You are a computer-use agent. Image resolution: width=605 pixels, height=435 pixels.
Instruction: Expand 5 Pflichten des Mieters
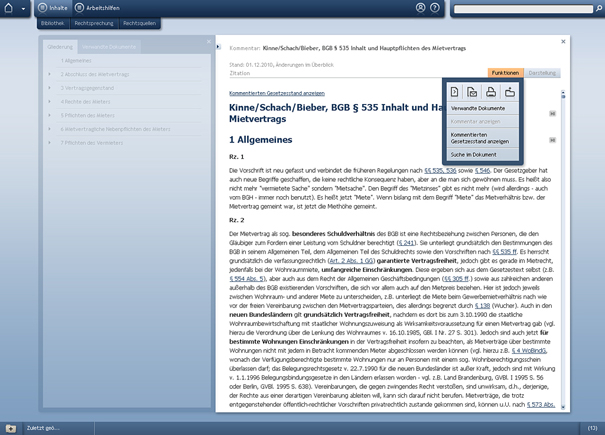[49, 115]
